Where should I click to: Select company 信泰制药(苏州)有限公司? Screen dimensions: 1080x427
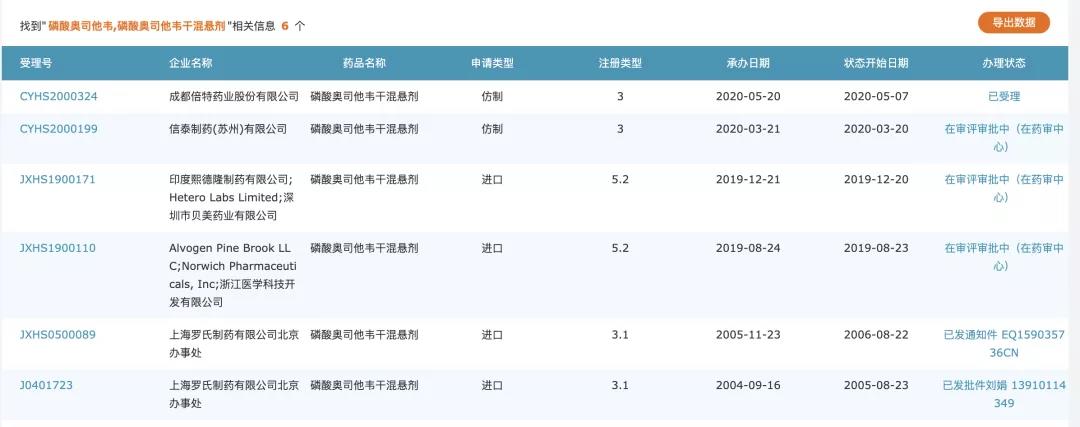(228, 129)
